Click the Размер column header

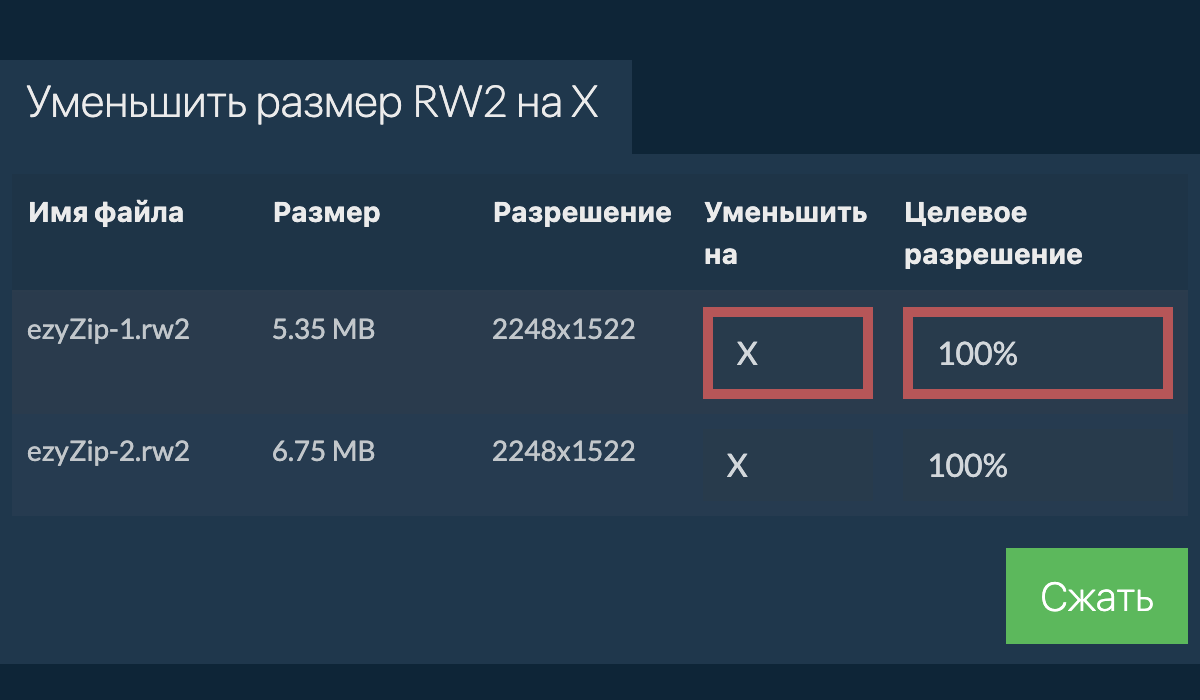(x=326, y=212)
